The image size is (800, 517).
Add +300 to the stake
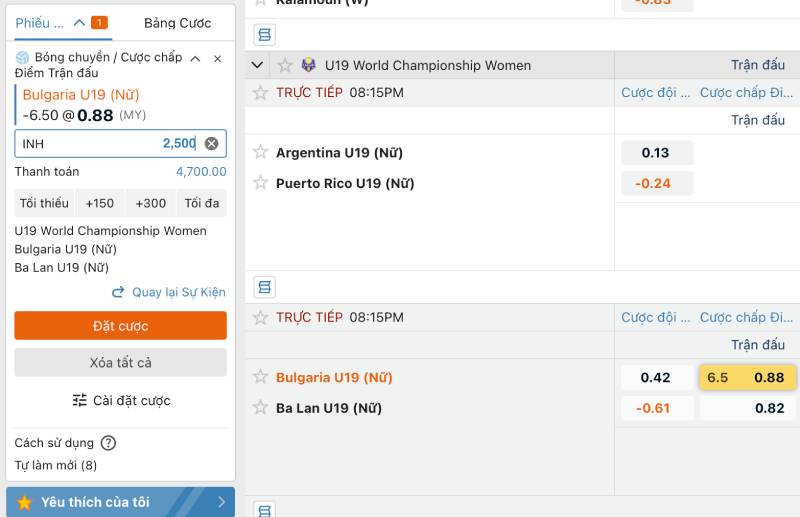(x=150, y=203)
